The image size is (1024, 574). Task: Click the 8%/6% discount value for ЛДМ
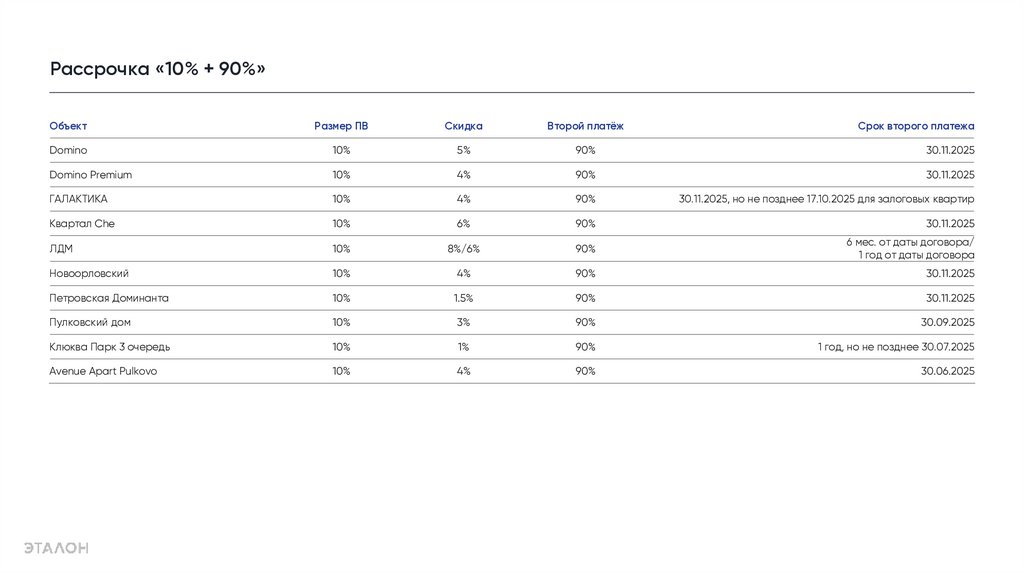(x=463, y=249)
